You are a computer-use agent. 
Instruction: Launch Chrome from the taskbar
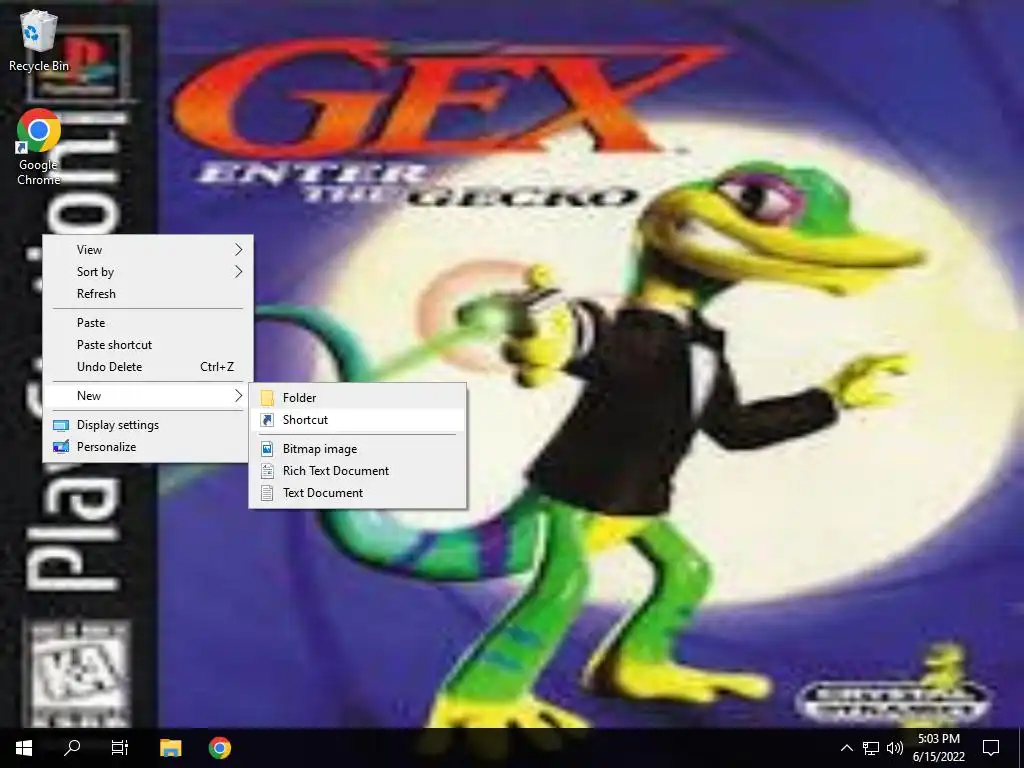point(220,748)
